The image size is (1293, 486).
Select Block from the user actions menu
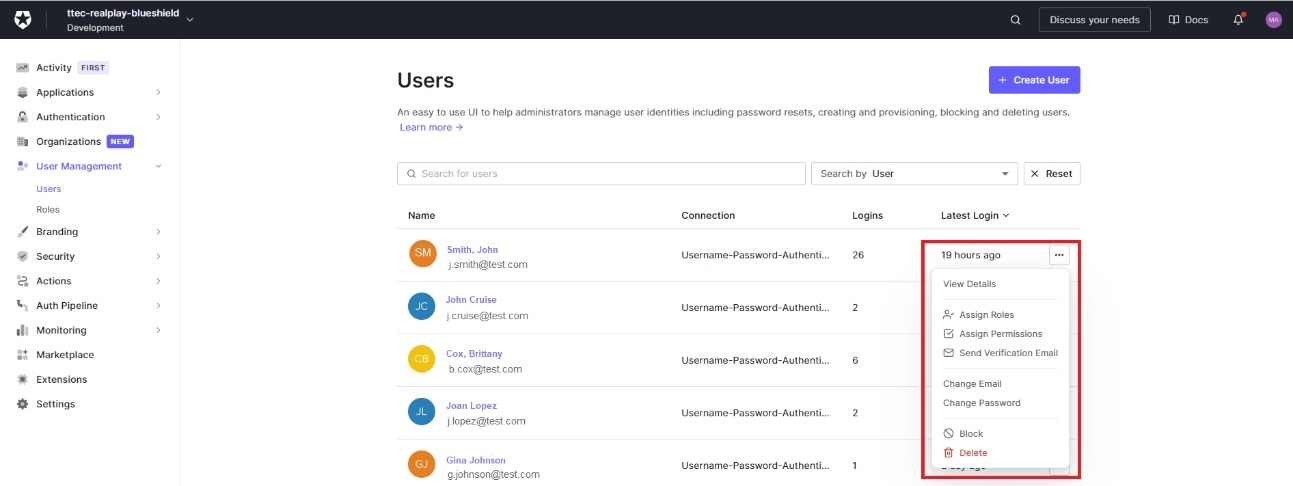click(970, 434)
